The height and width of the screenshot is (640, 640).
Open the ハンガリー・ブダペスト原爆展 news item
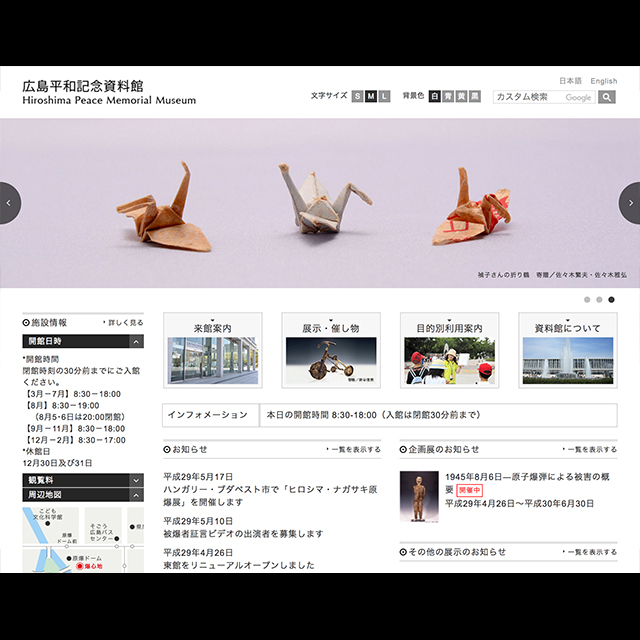coord(270,496)
